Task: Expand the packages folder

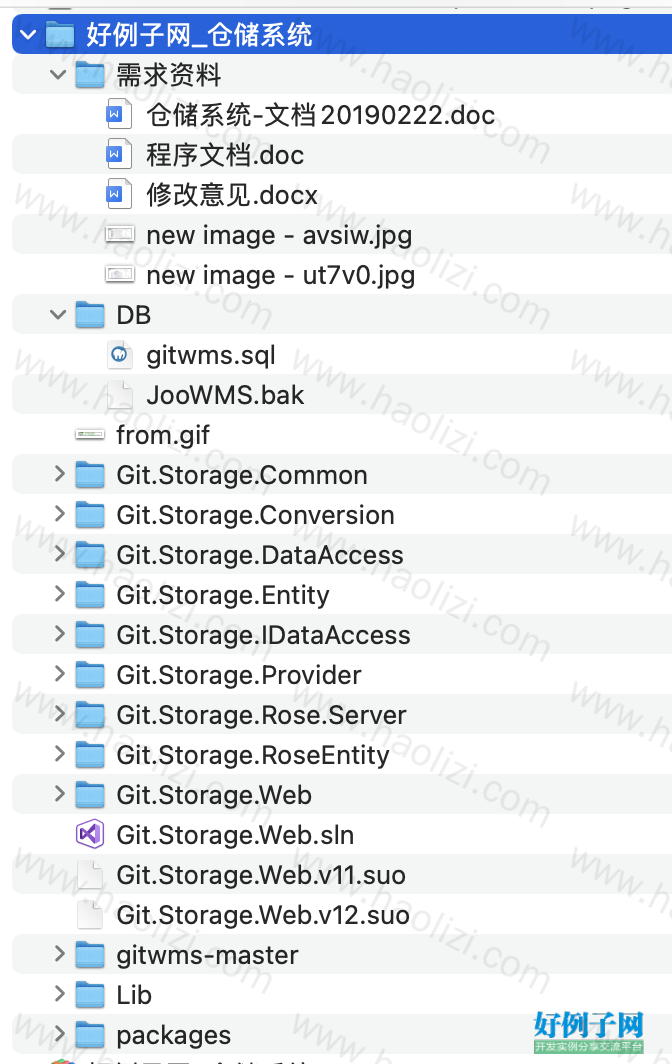Action: click(x=60, y=1034)
